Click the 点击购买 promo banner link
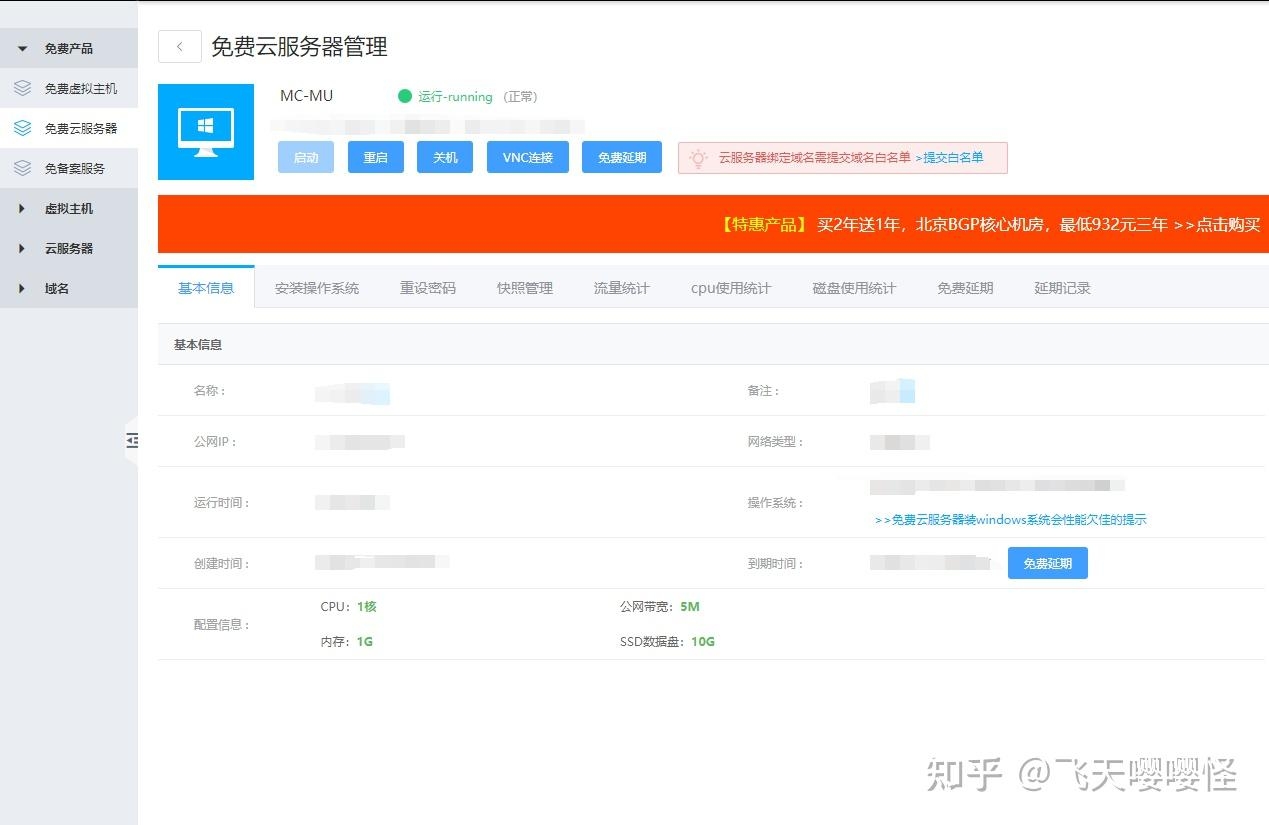 tap(1227, 224)
